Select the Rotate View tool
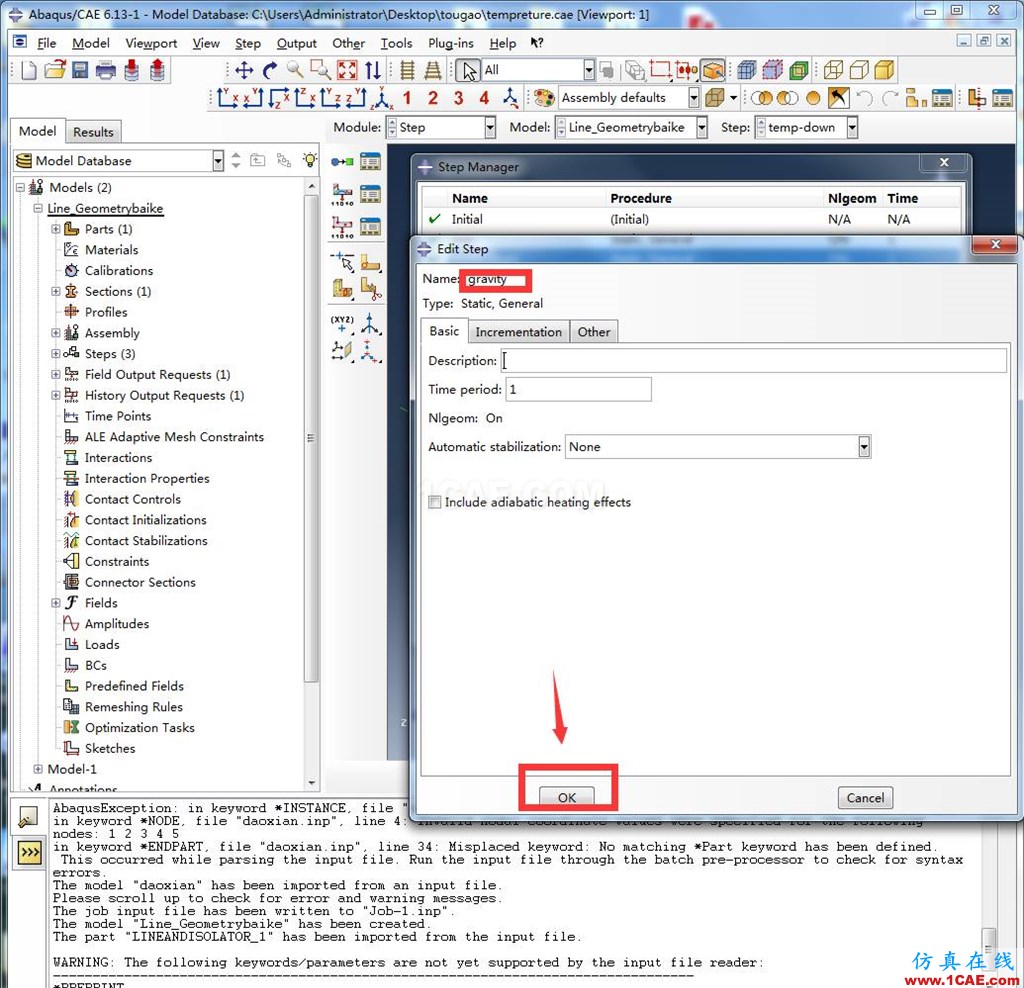Viewport: 1024px width, 988px height. [270, 70]
